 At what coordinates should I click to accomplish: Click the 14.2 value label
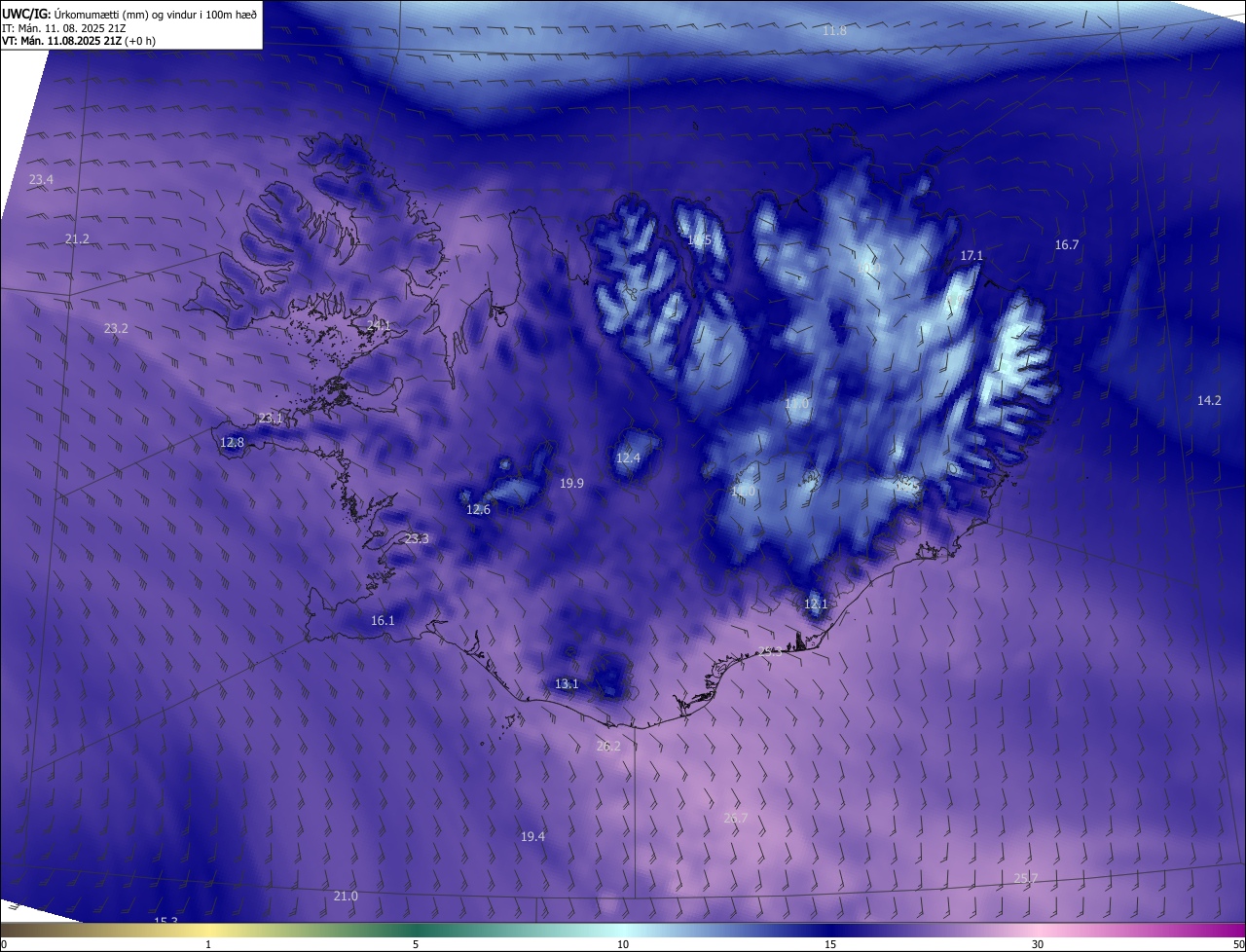coord(1209,400)
